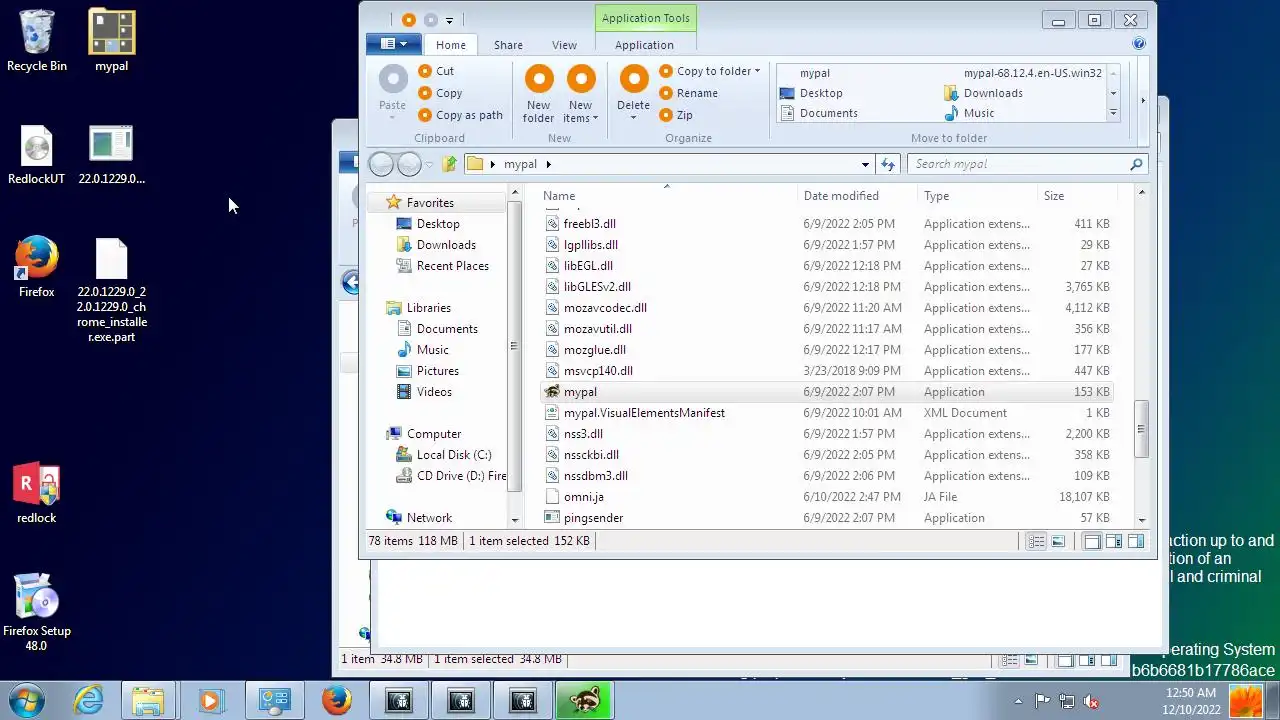Open the recent locations arrow beside Forward
Image resolution: width=1280 pixels, height=720 pixels.
[x=429, y=164]
